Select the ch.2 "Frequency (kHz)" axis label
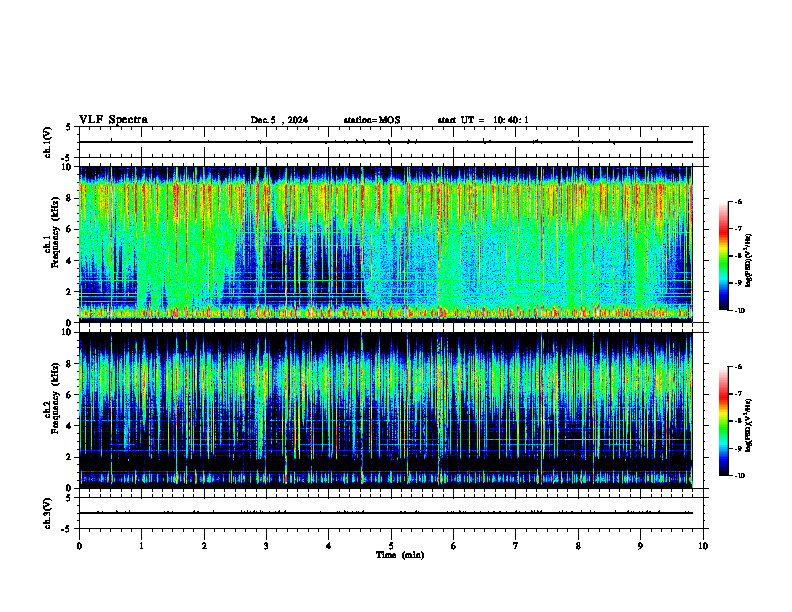The height and width of the screenshot is (612, 792). 56,398
